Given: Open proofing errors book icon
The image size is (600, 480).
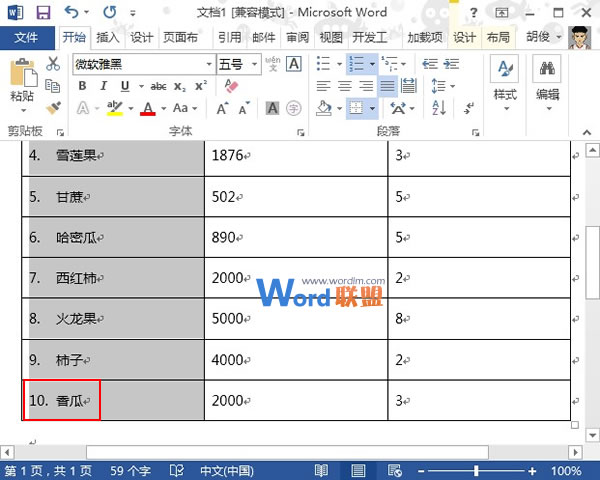Looking at the screenshot, I should (x=177, y=470).
